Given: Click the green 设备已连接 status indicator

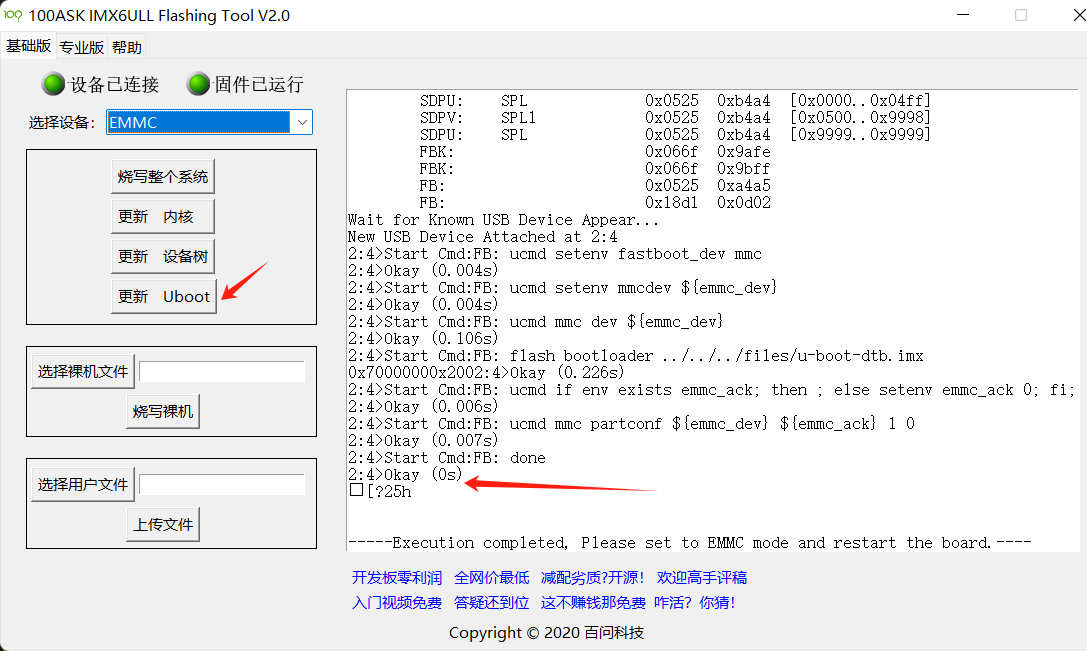Looking at the screenshot, I should (53, 84).
